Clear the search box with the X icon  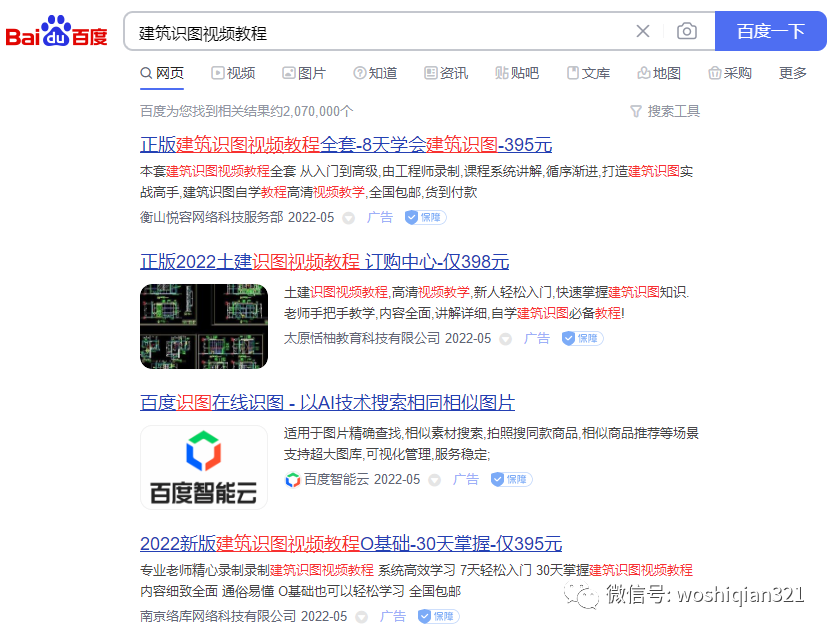click(x=642, y=31)
